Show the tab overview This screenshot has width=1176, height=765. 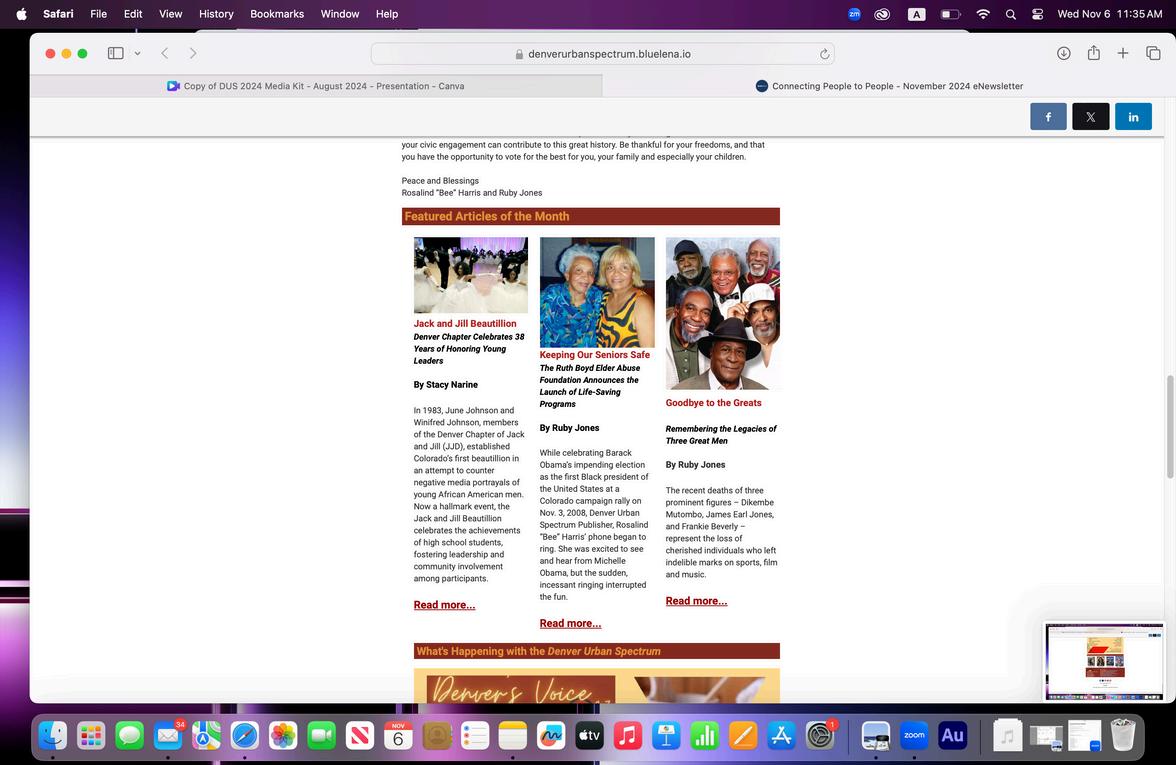(1153, 53)
